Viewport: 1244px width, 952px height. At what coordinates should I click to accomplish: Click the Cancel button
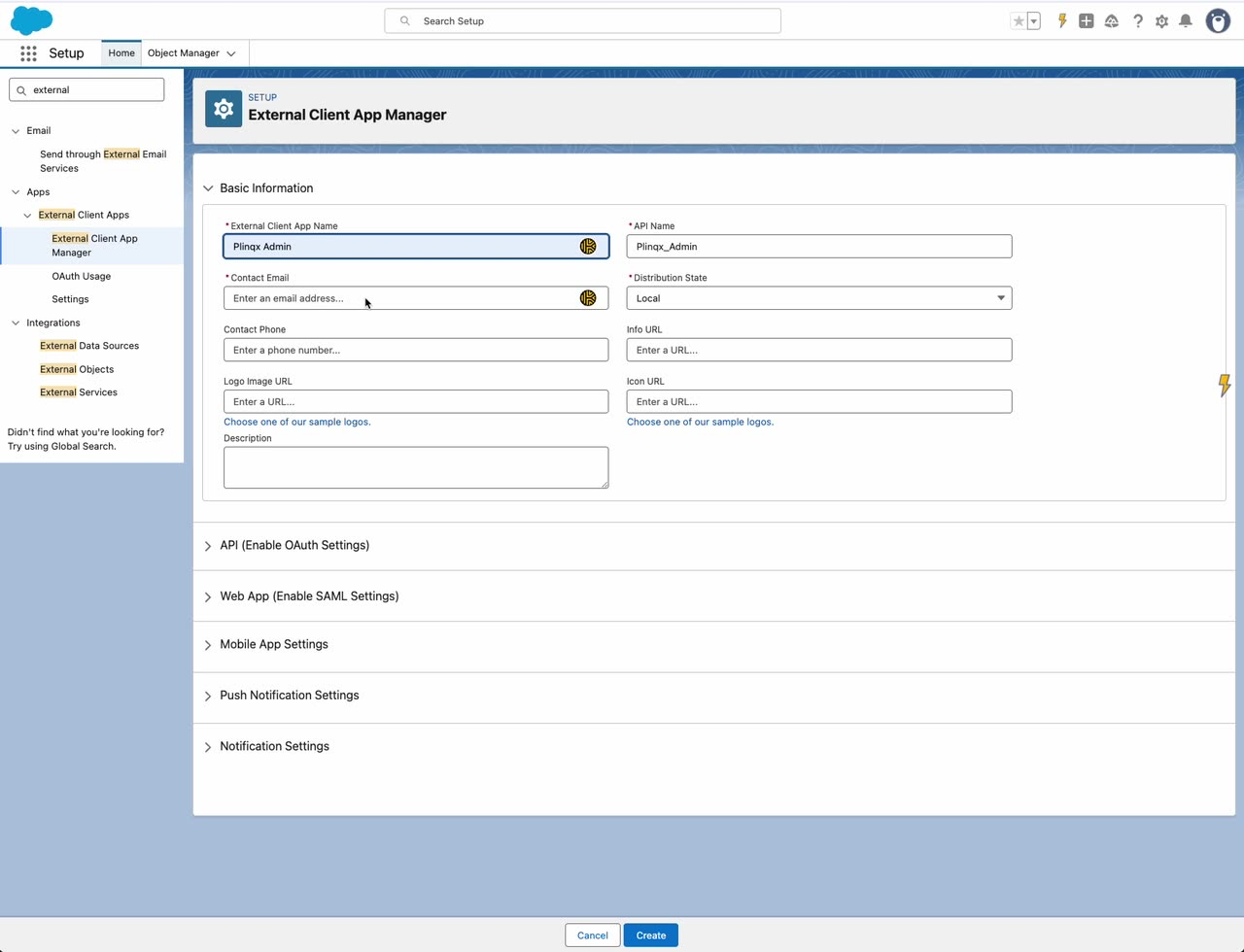pyautogui.click(x=593, y=935)
